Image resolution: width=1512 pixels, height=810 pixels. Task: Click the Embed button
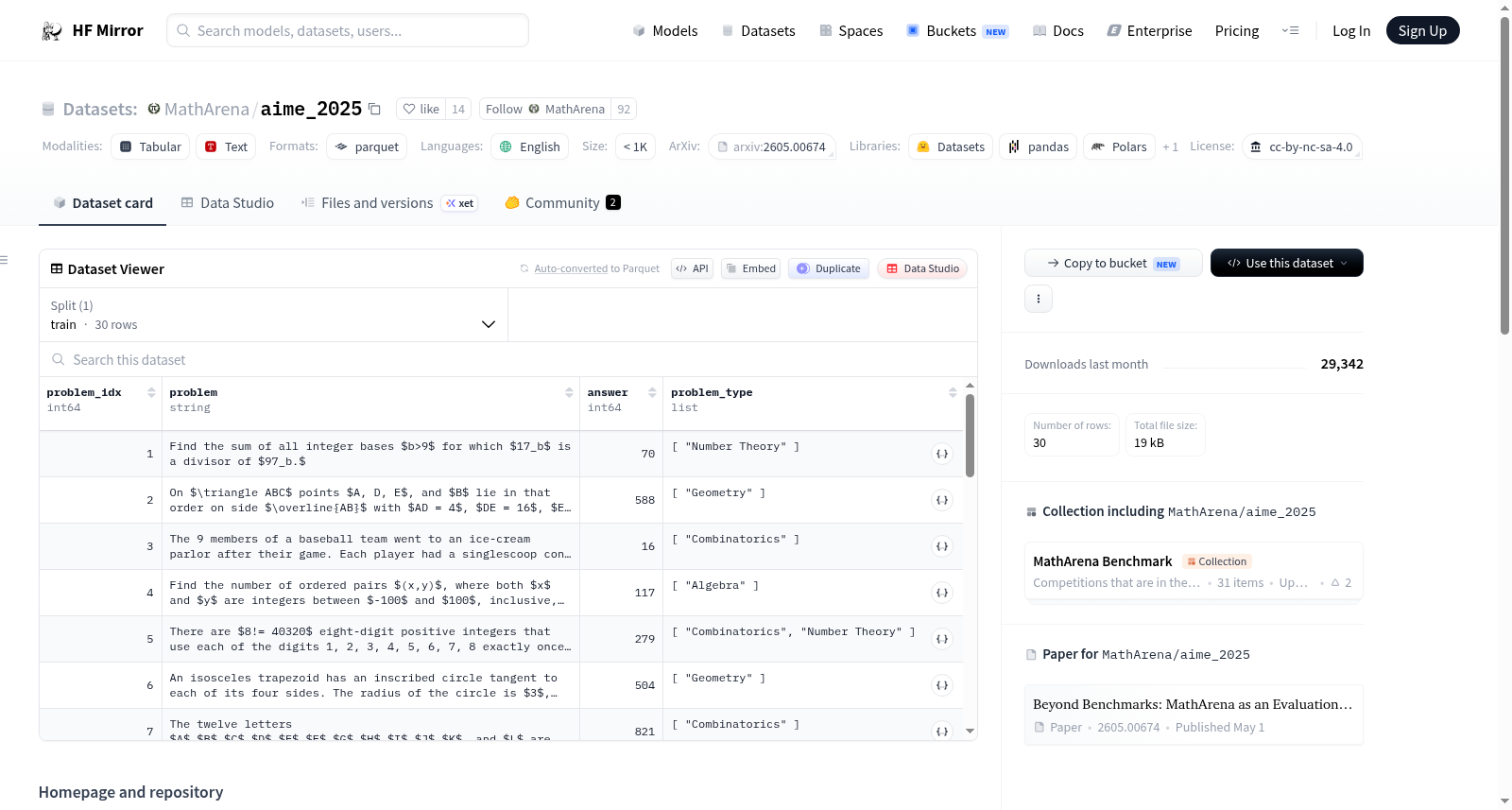[751, 268]
